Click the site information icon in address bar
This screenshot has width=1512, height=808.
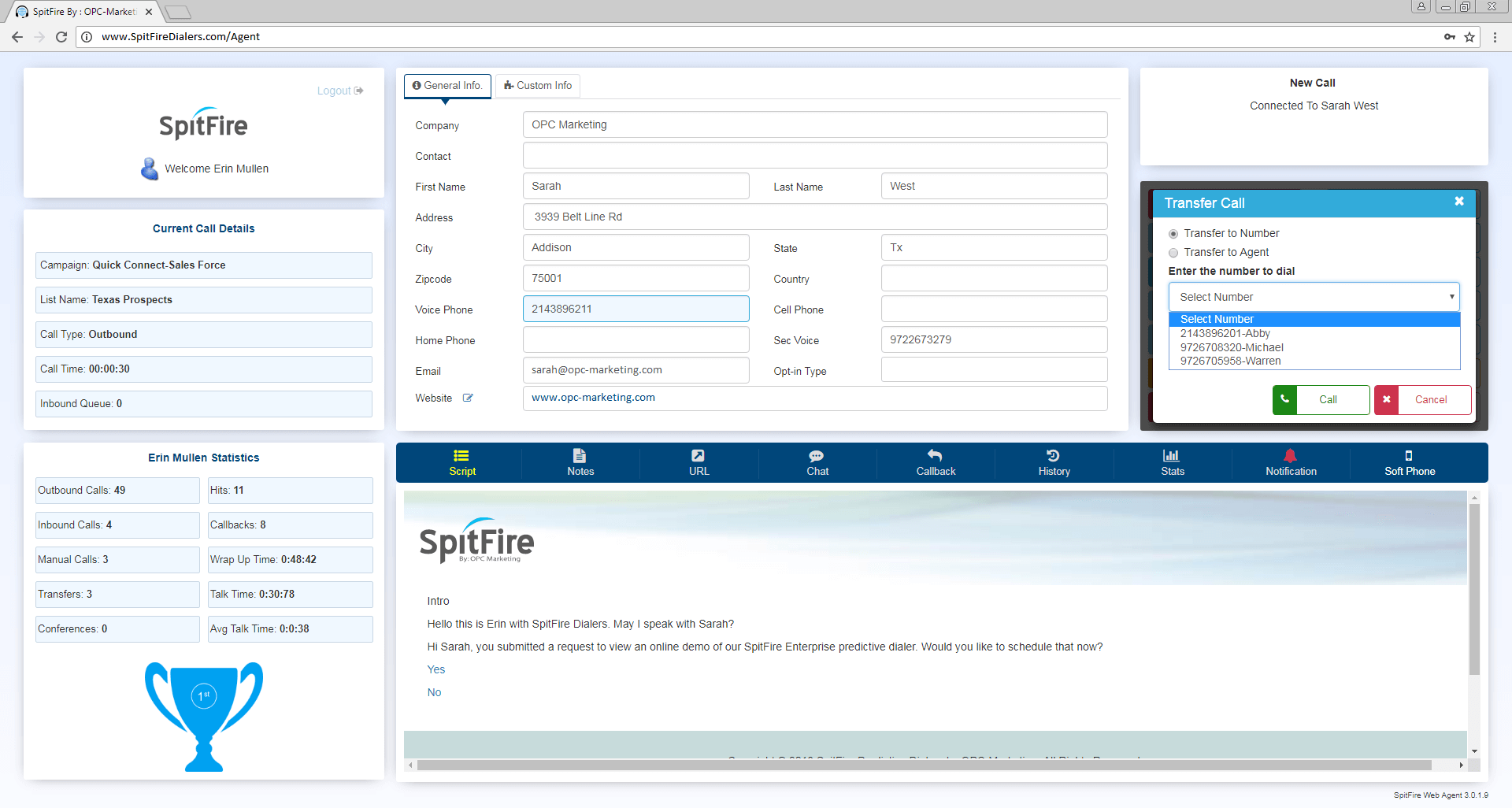pyautogui.click(x=87, y=37)
